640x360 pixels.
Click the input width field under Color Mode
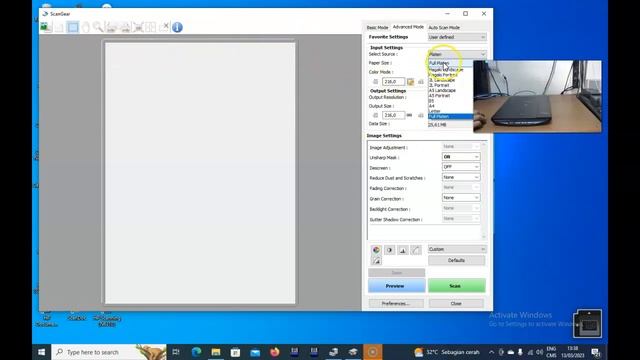(393, 82)
